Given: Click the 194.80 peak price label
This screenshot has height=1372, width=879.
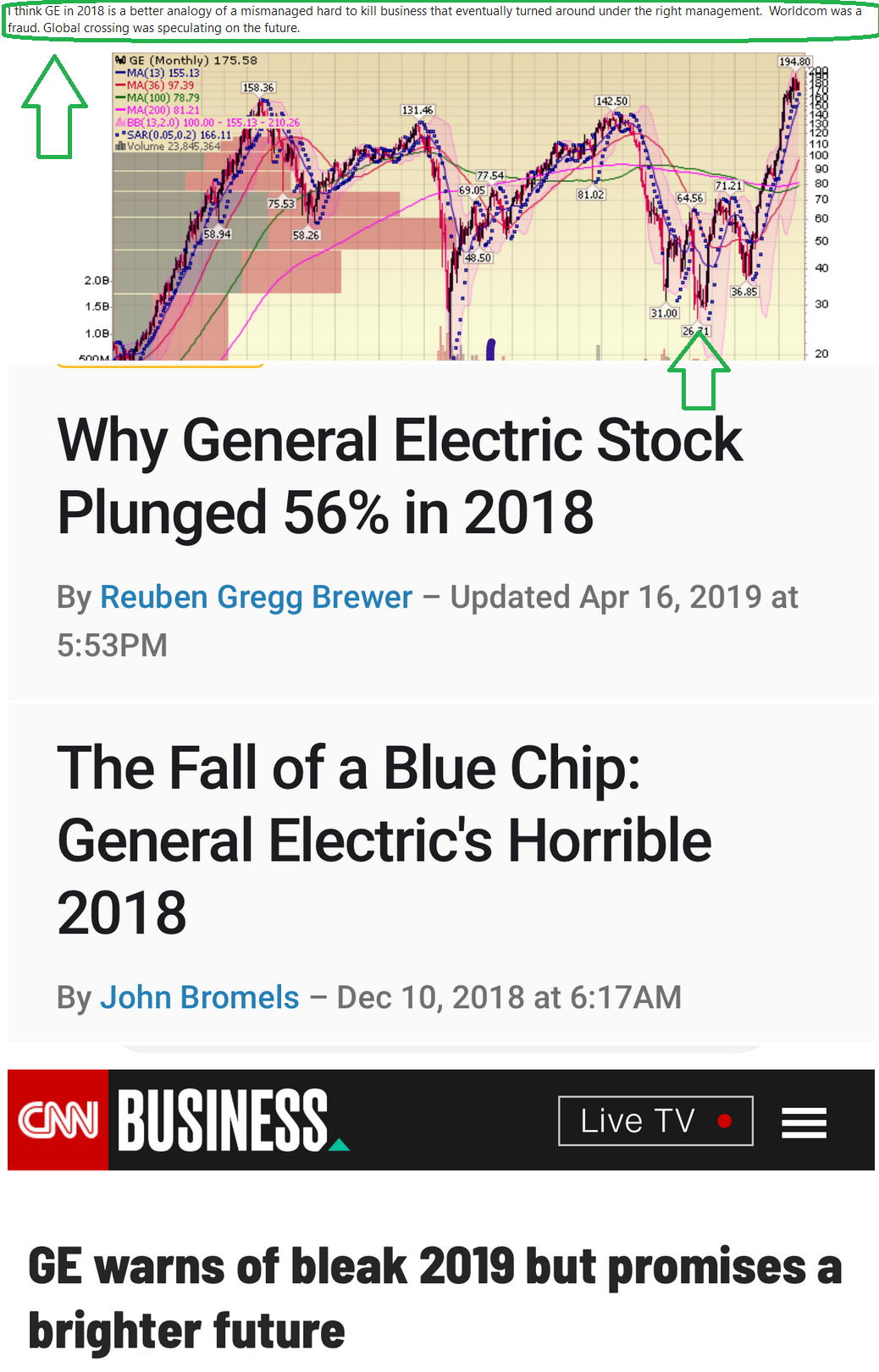Looking at the screenshot, I should pos(794,62).
